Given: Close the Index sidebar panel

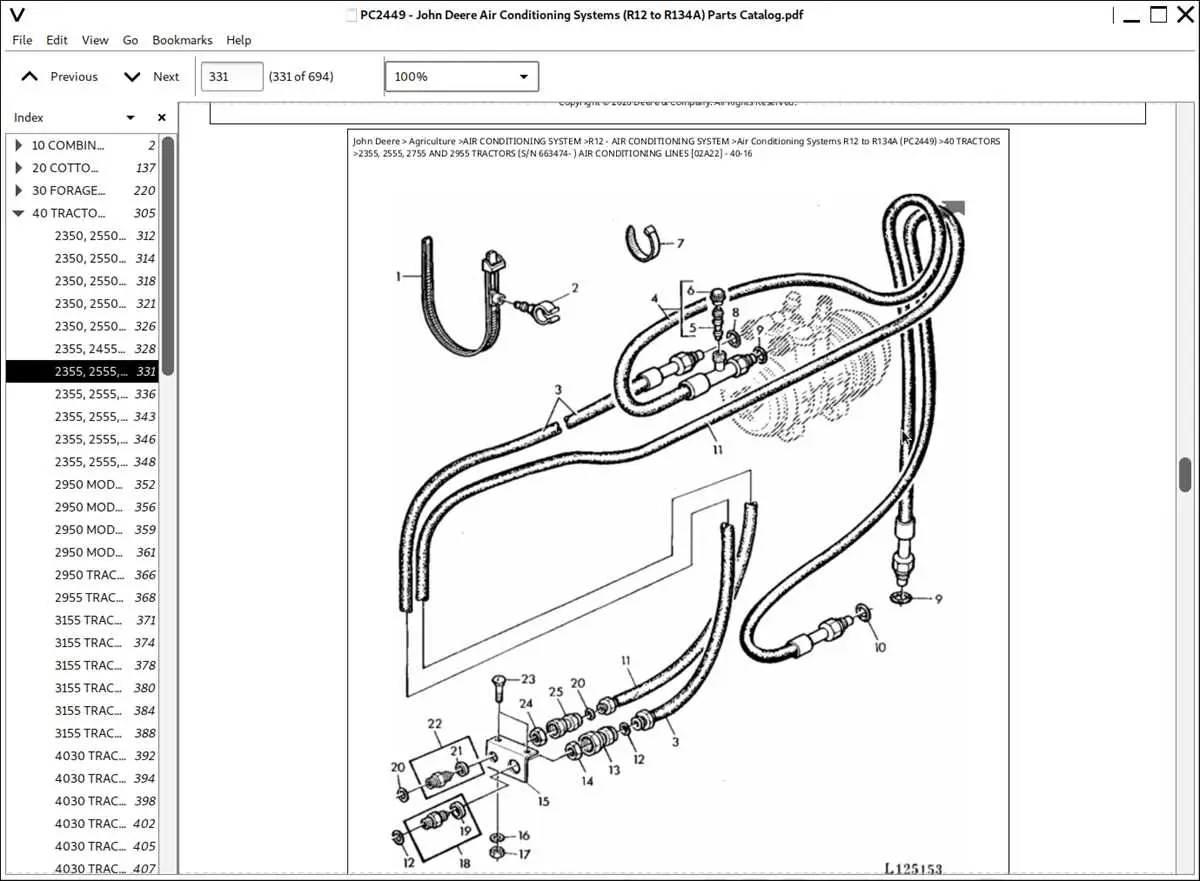Looking at the screenshot, I should 162,118.
